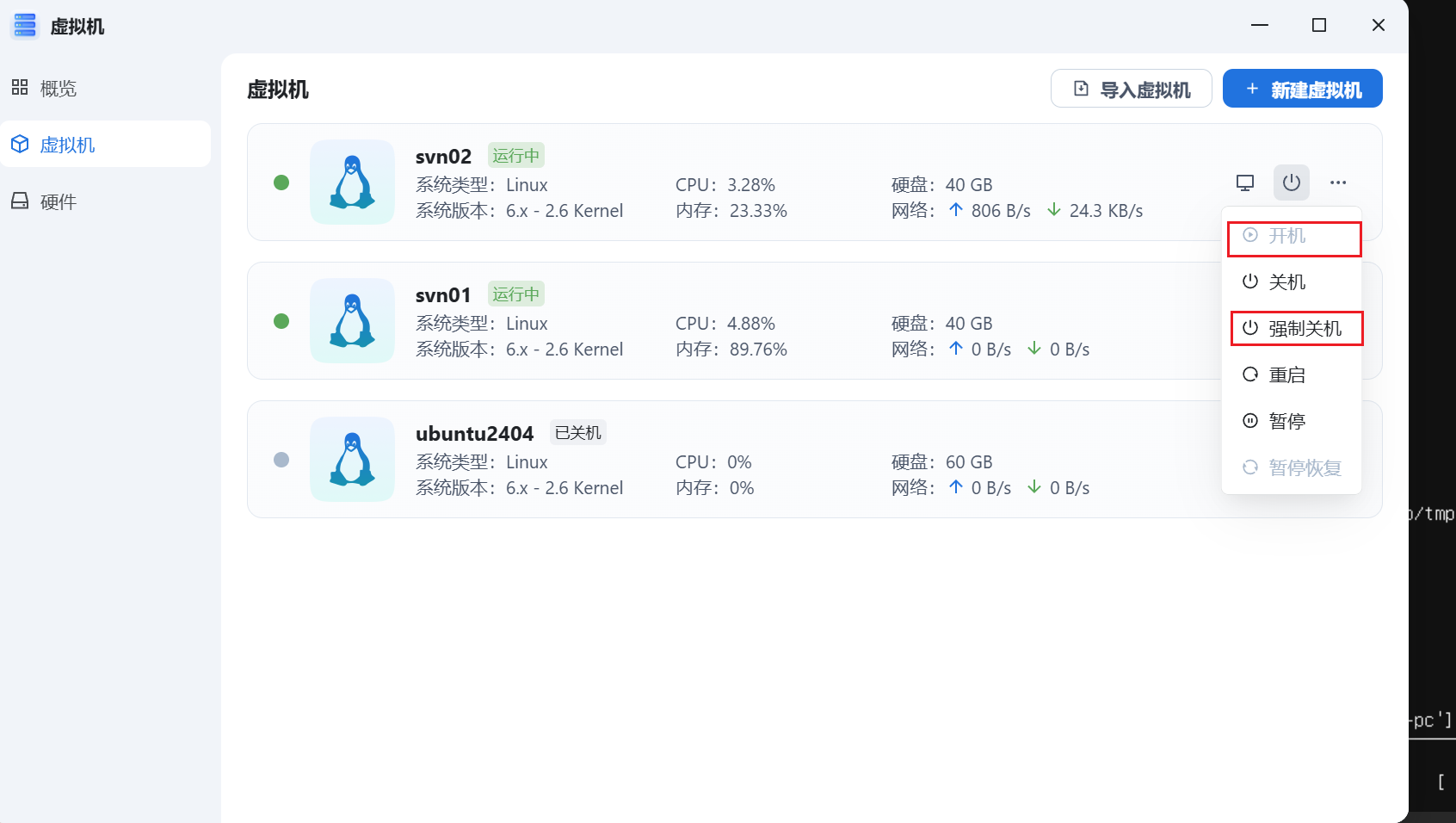
Task: Click the ubuntu2404 Linux penguin thumbnail
Action: click(x=352, y=460)
